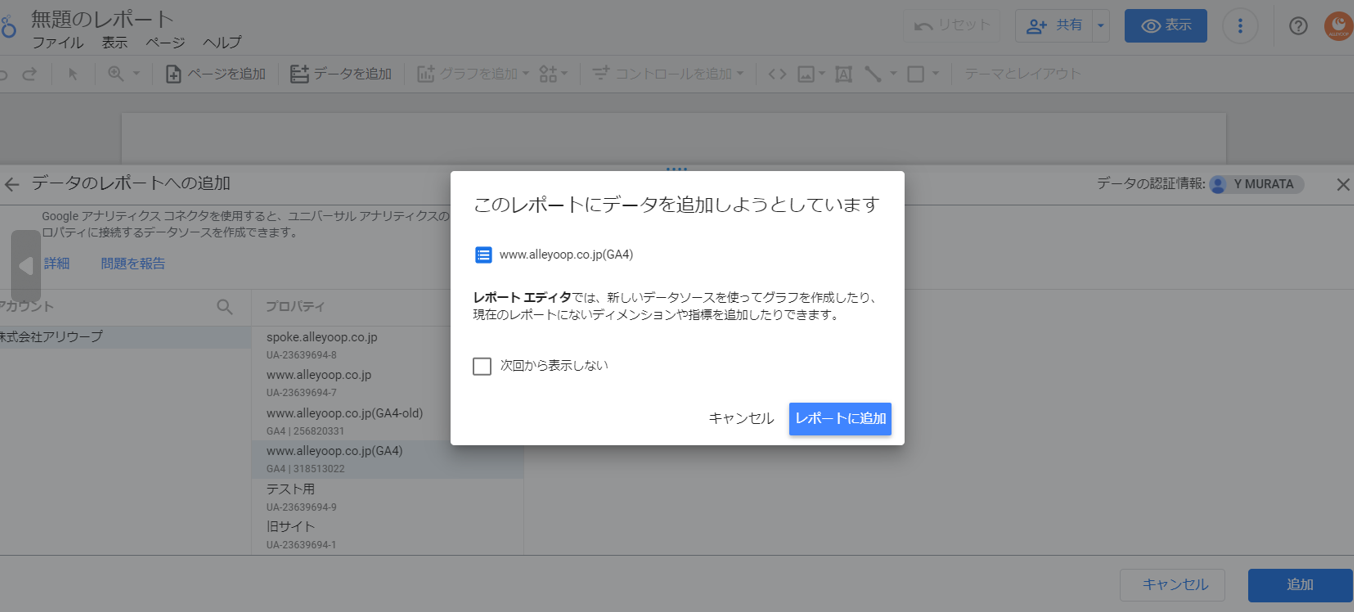Open the ページ menu
This screenshot has width=1354, height=612.
(165, 43)
